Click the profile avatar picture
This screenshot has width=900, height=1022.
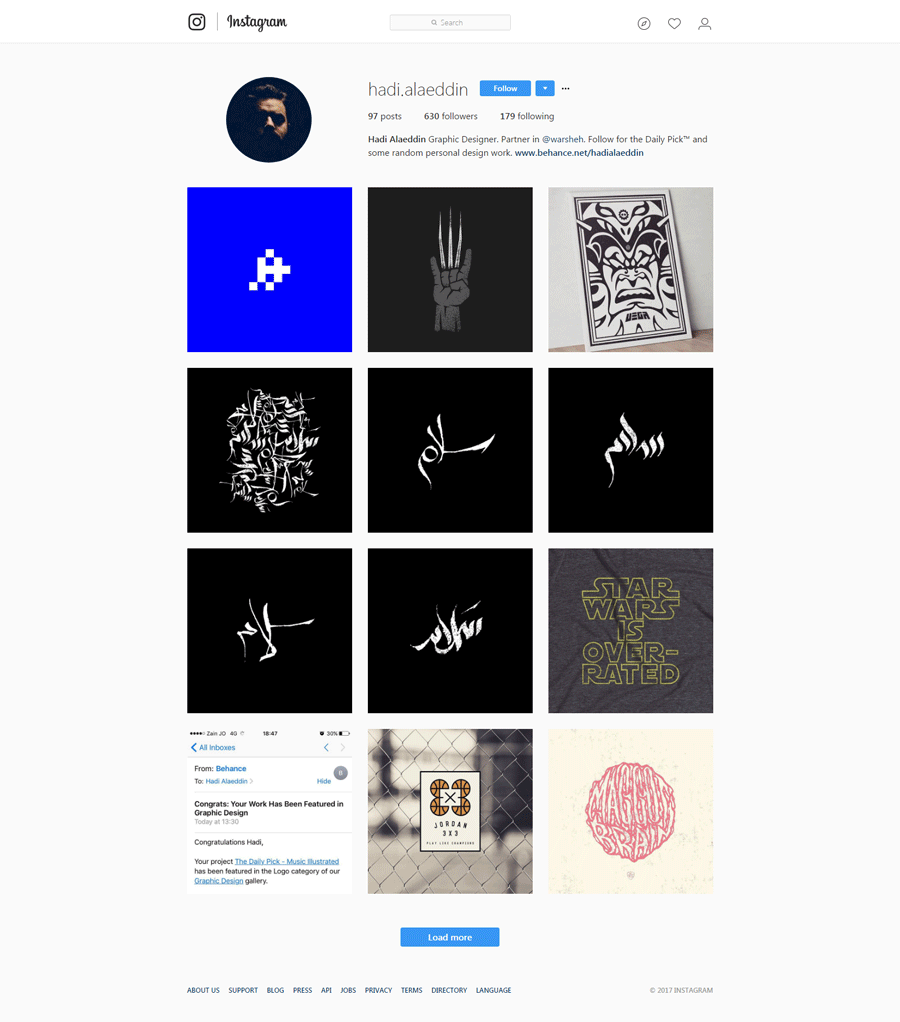pos(269,120)
